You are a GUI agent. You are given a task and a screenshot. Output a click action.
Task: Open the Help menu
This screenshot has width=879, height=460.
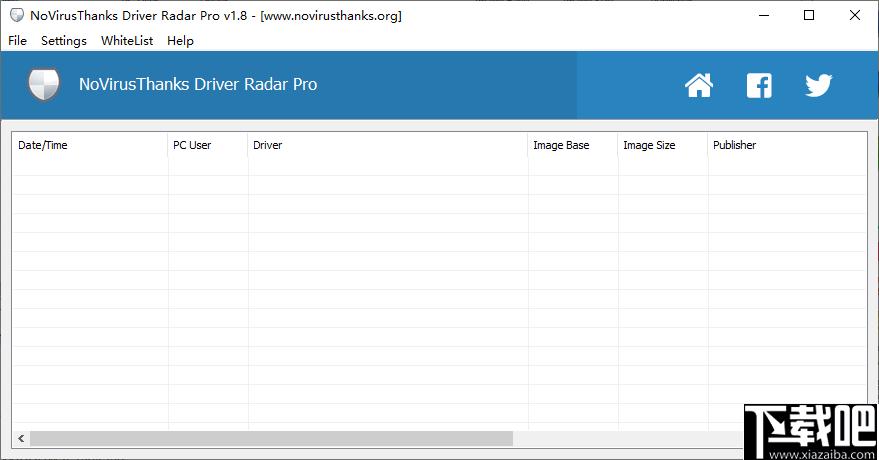coord(180,40)
